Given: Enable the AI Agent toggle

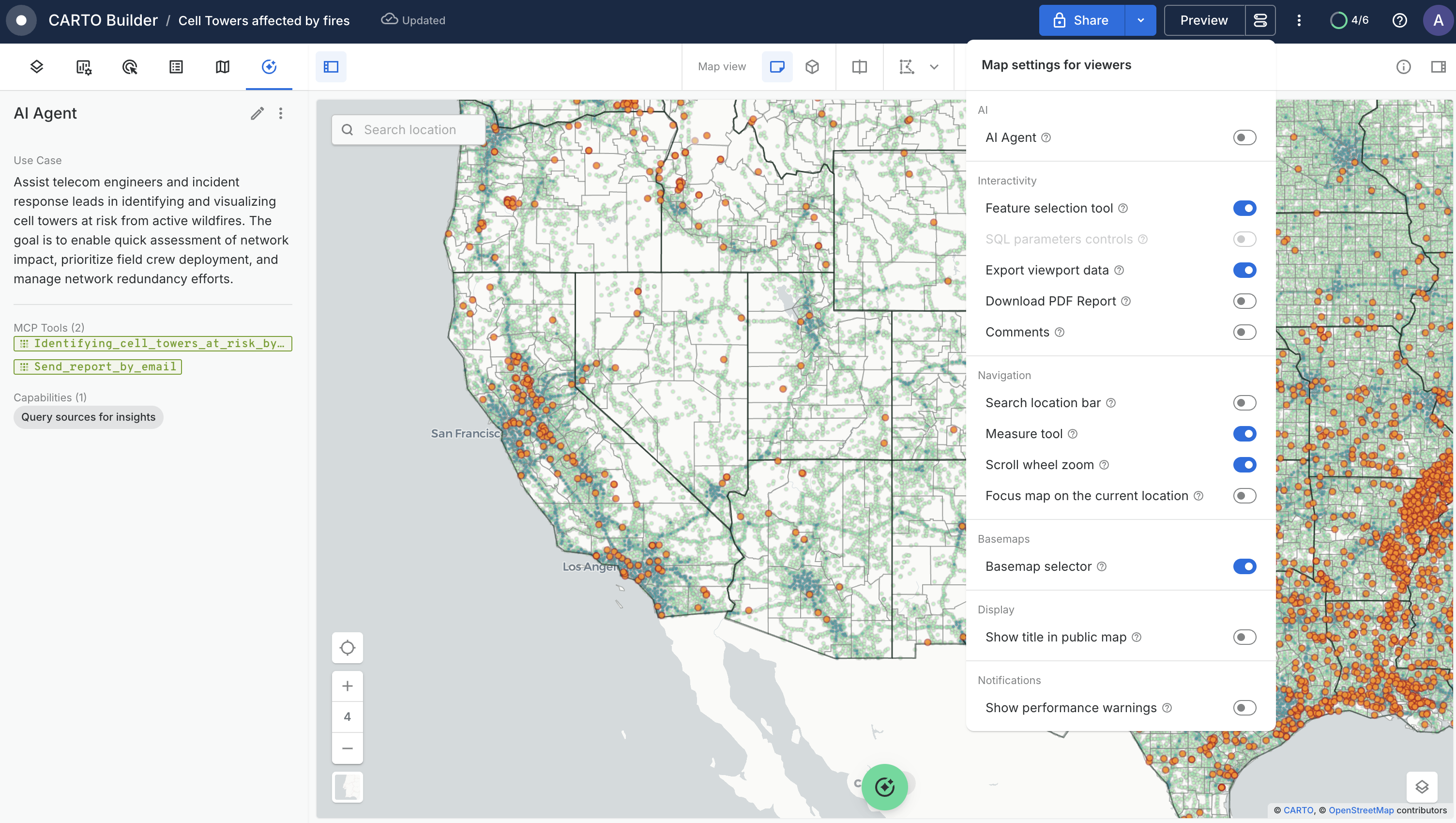Looking at the screenshot, I should click(1244, 137).
